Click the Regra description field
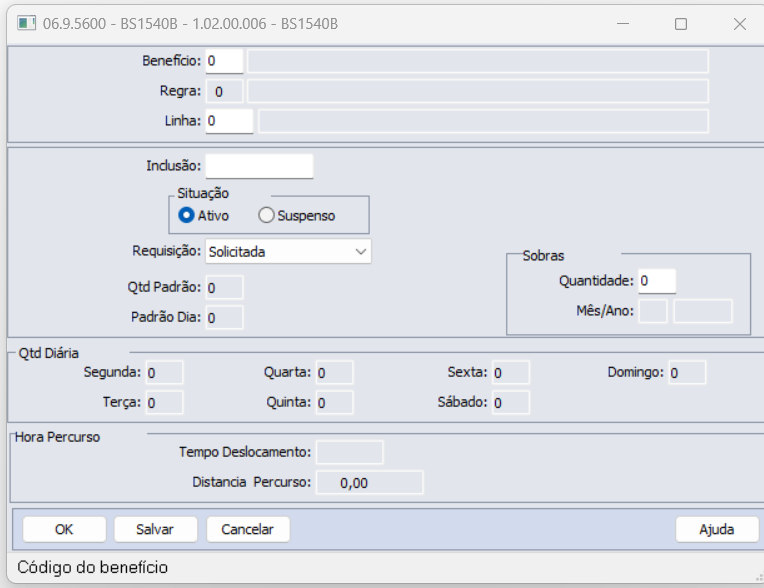 (x=478, y=91)
